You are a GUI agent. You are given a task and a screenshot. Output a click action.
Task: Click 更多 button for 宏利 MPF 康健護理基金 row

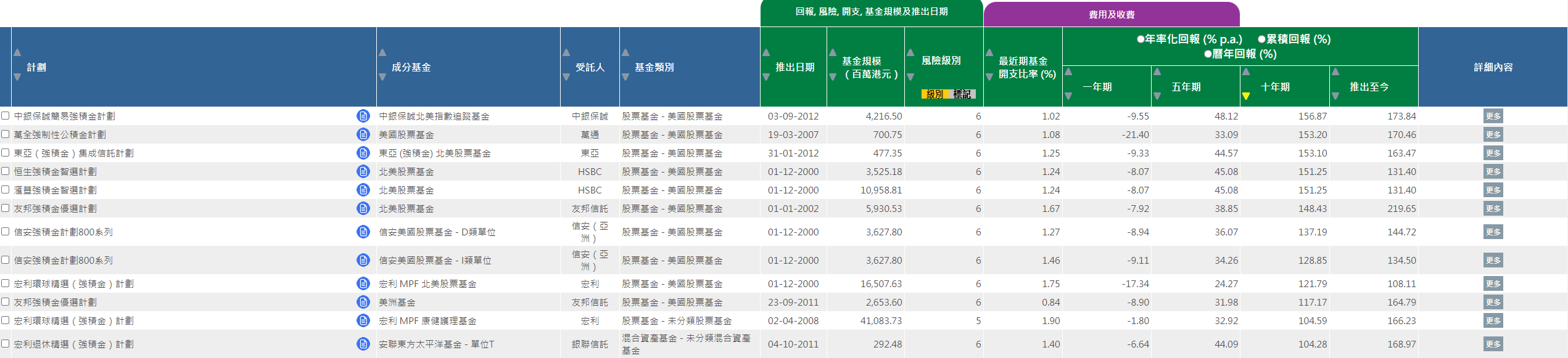pyautogui.click(x=1493, y=320)
